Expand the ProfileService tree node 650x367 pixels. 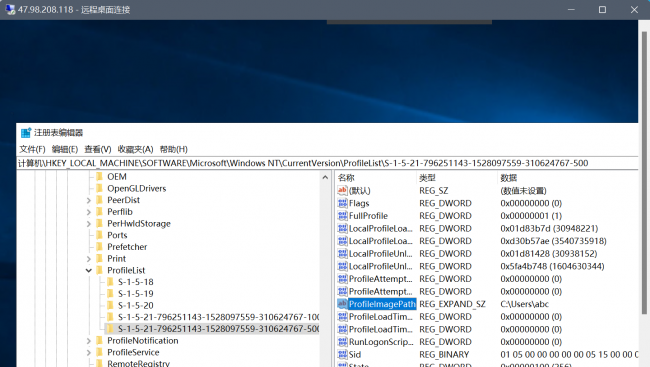tap(89, 352)
